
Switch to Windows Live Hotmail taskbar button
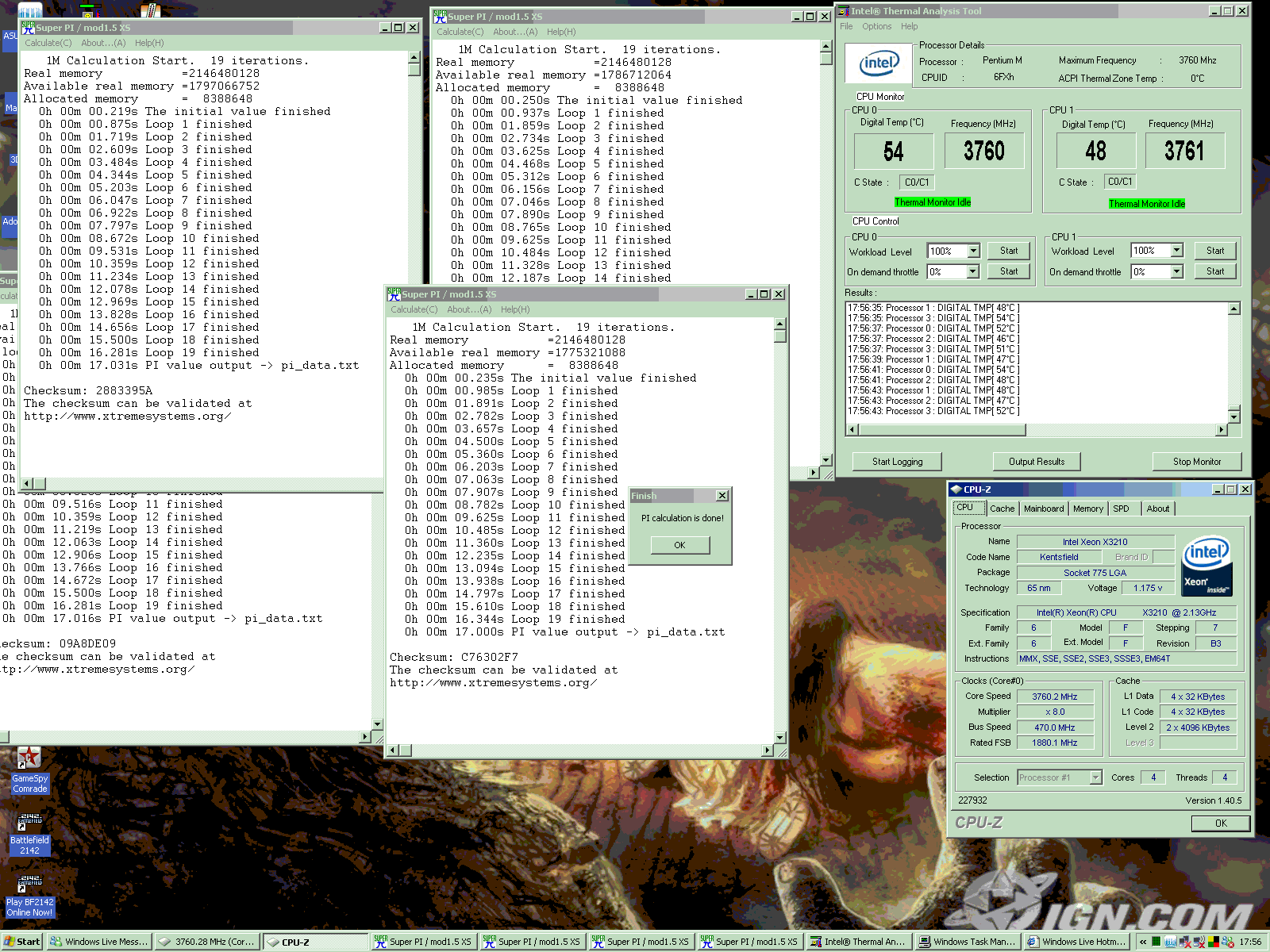1076,942
